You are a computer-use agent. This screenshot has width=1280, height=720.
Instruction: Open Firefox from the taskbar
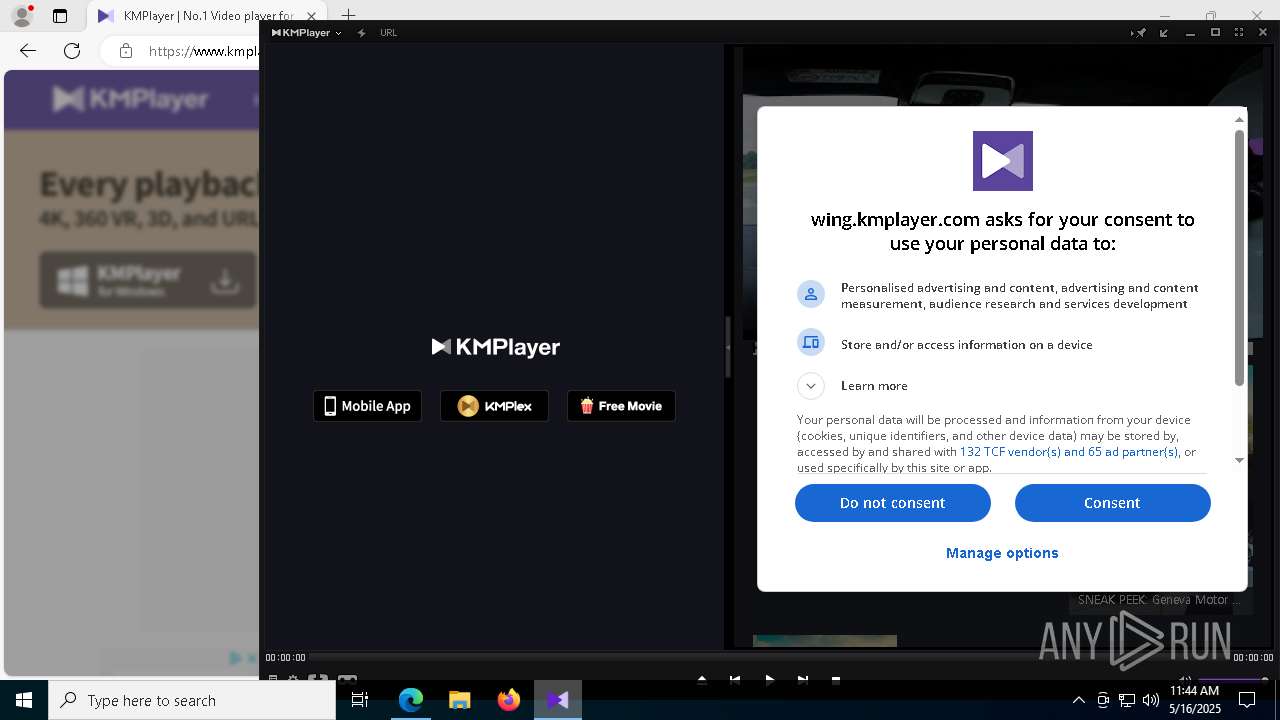coord(509,700)
